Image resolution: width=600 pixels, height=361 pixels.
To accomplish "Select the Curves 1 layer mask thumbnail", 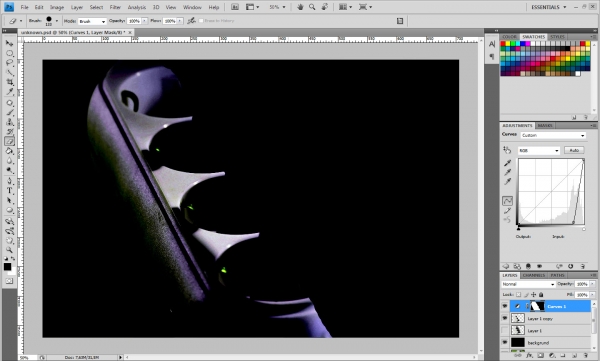I will pyautogui.click(x=537, y=306).
